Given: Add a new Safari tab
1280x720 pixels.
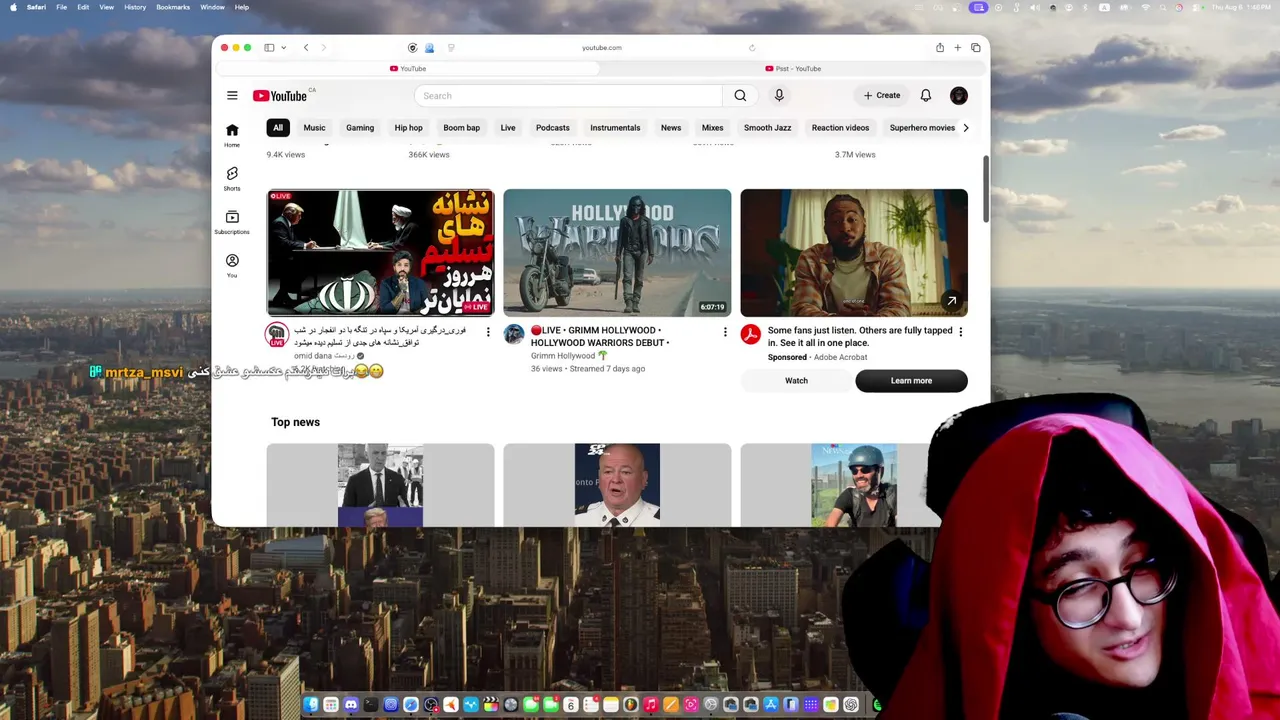Looking at the screenshot, I should pyautogui.click(x=957, y=48).
